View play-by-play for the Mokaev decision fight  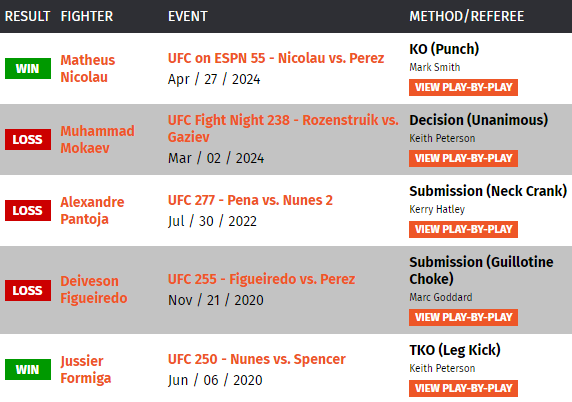(x=463, y=158)
